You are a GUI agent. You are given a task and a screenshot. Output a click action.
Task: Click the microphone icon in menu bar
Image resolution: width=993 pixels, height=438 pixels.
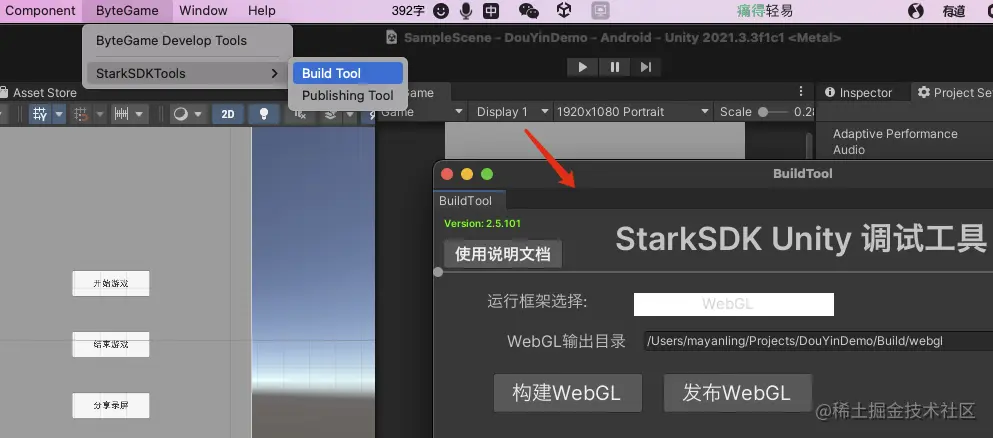point(466,11)
